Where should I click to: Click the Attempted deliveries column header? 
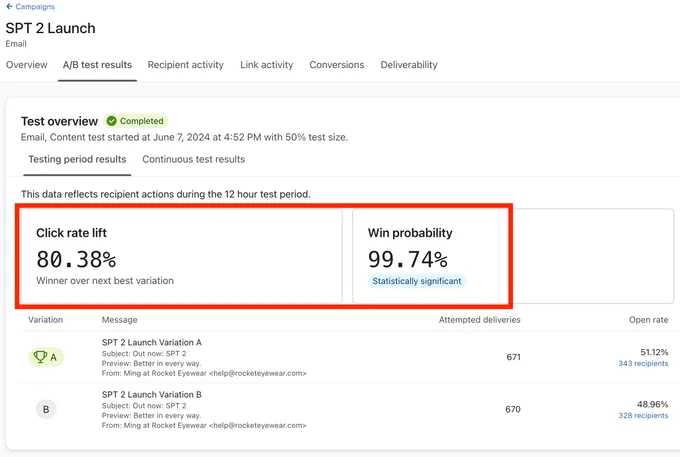(x=480, y=320)
